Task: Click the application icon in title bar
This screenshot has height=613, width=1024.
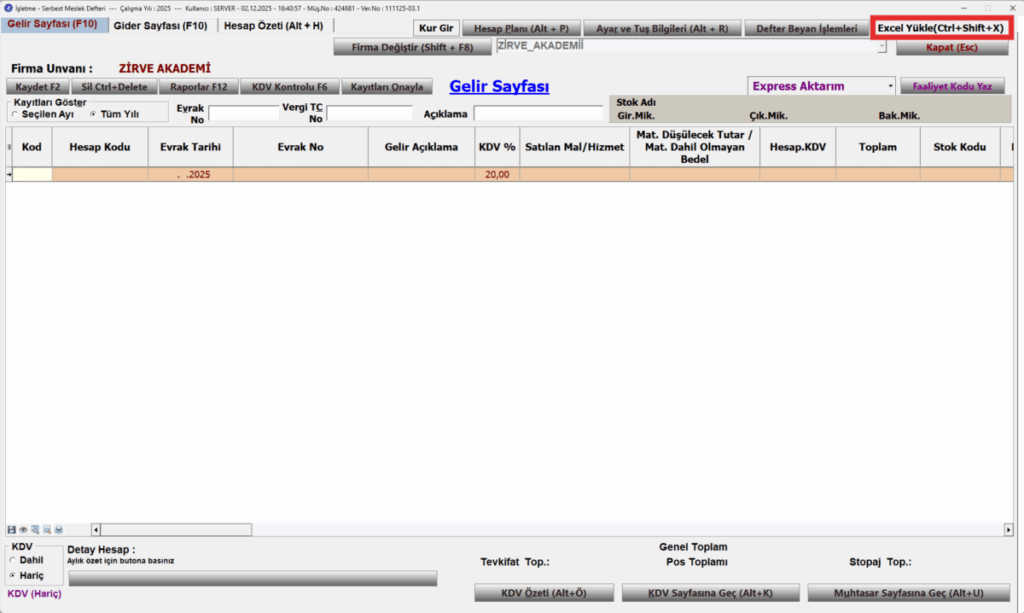Action: pos(8,8)
